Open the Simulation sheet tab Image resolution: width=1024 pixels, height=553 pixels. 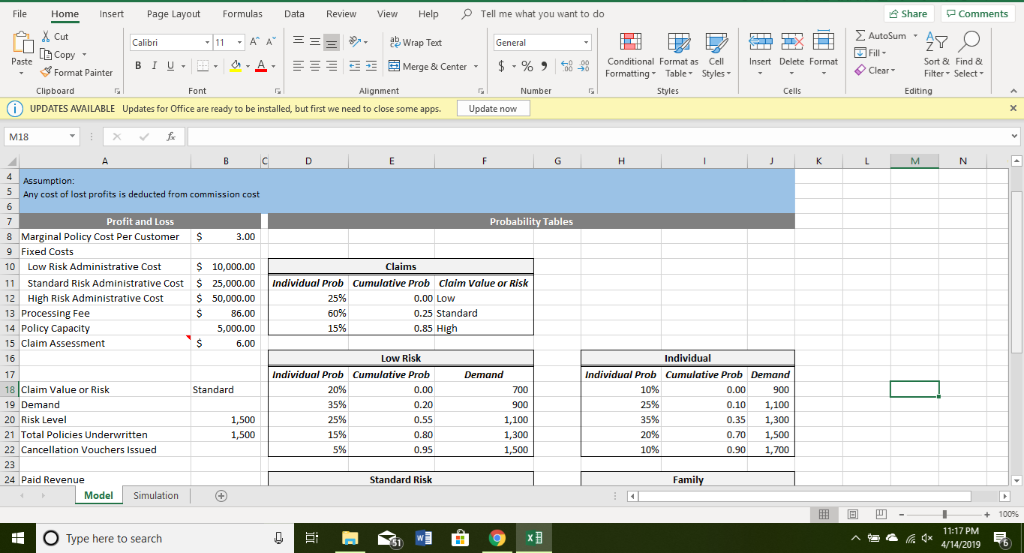click(155, 496)
